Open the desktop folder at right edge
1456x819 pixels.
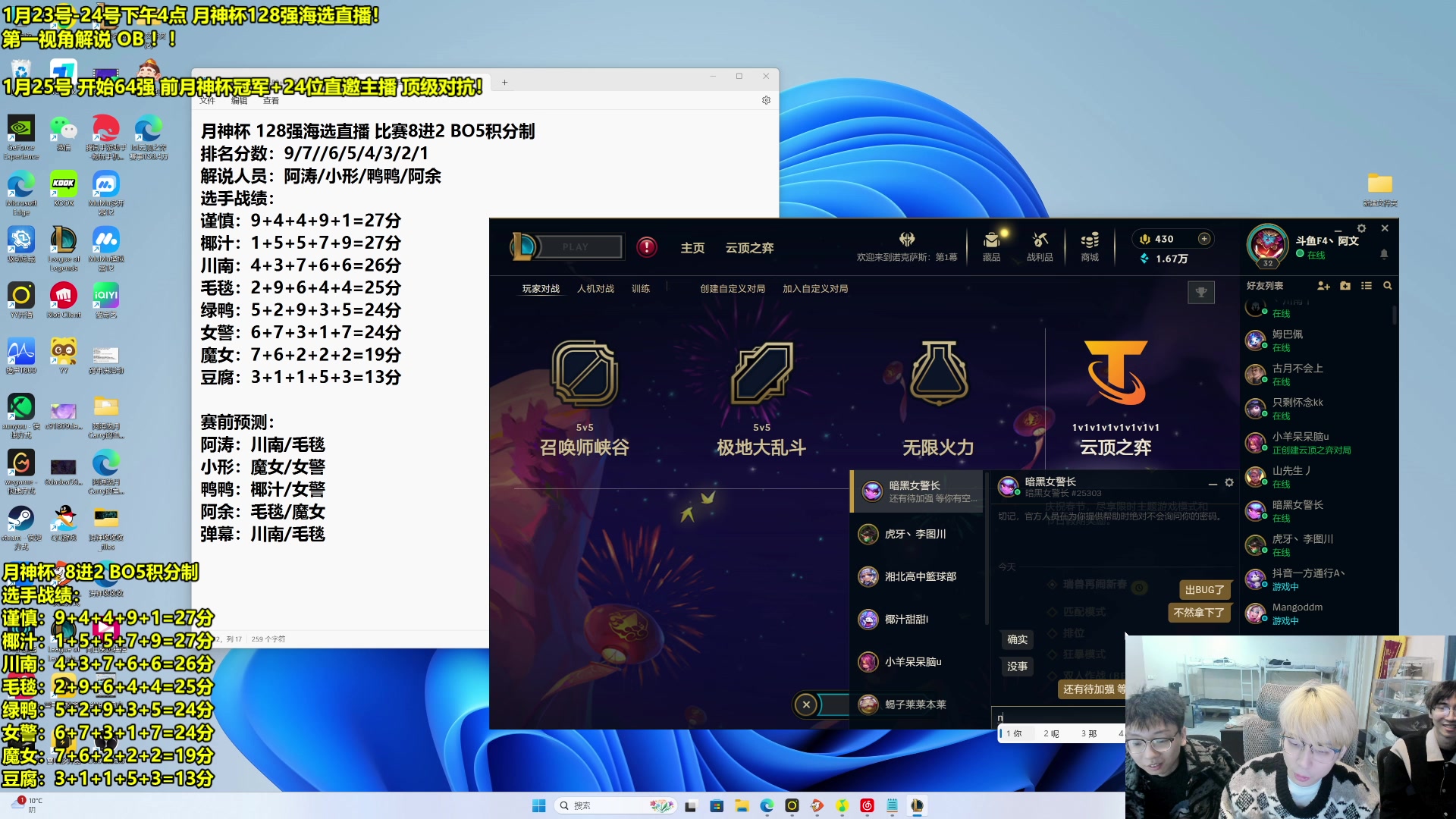pos(1379,189)
